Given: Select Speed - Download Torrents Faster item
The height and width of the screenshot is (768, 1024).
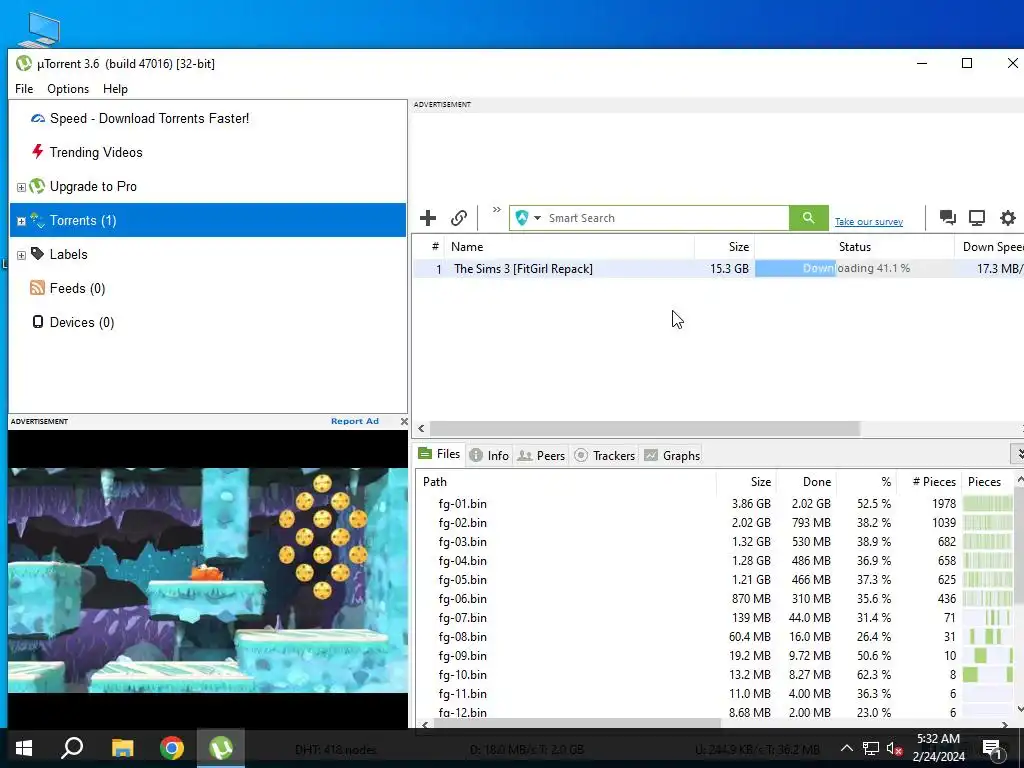Looking at the screenshot, I should (149, 118).
